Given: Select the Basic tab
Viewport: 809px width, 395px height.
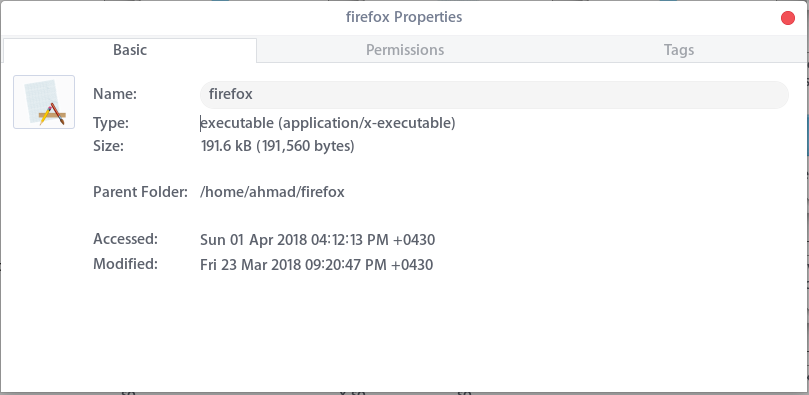Looking at the screenshot, I should pyautogui.click(x=130, y=50).
